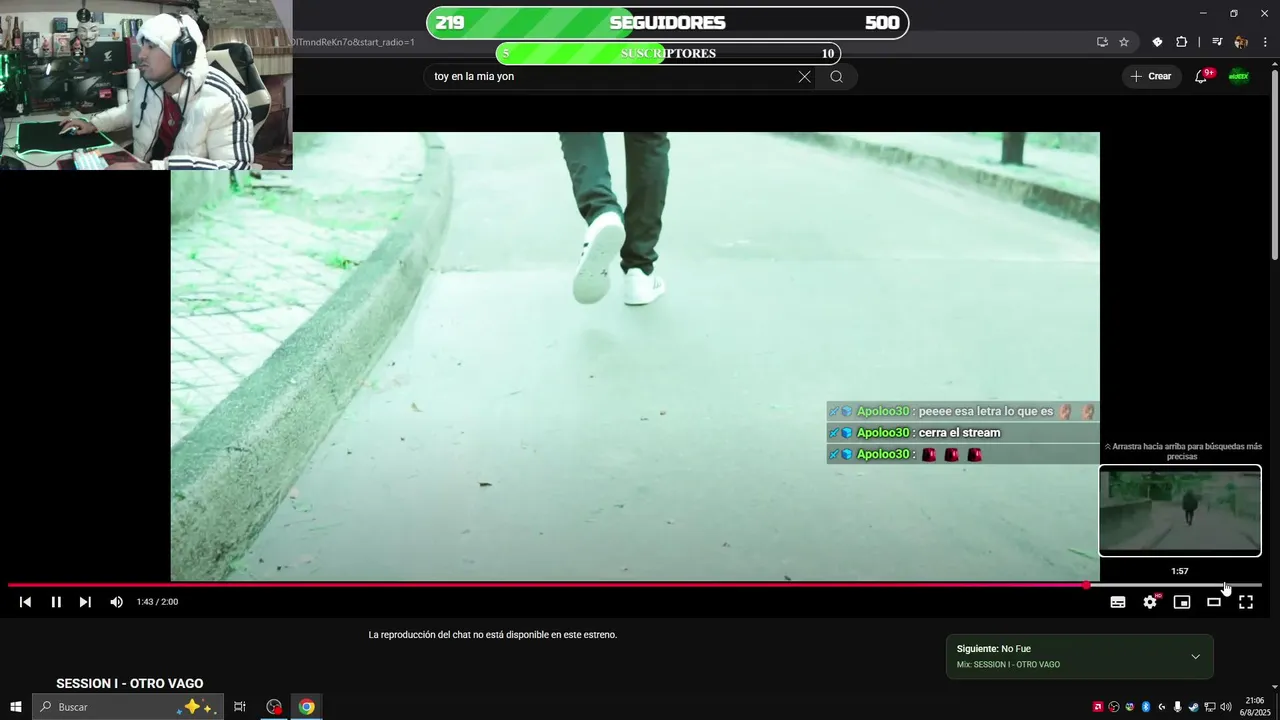
Task: Open the taskbar clock and date
Action: (x=1254, y=707)
